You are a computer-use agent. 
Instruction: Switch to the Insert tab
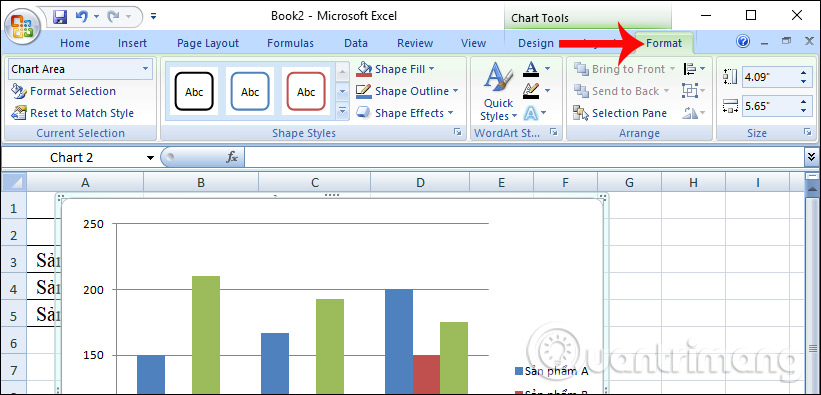click(132, 43)
